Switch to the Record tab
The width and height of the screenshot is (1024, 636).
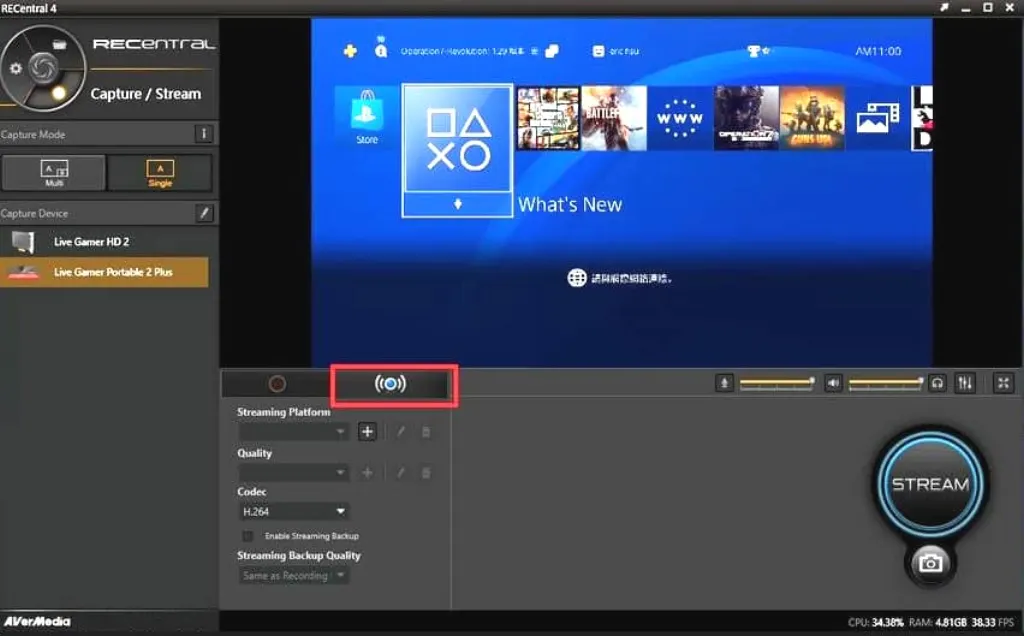277,384
